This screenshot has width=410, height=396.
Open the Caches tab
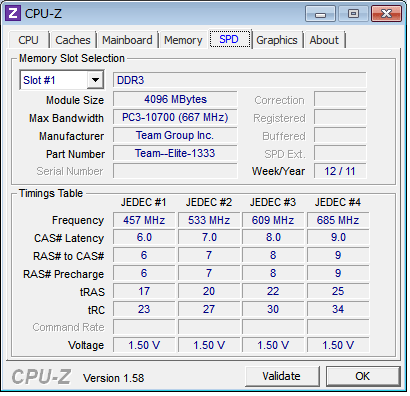(x=73, y=40)
